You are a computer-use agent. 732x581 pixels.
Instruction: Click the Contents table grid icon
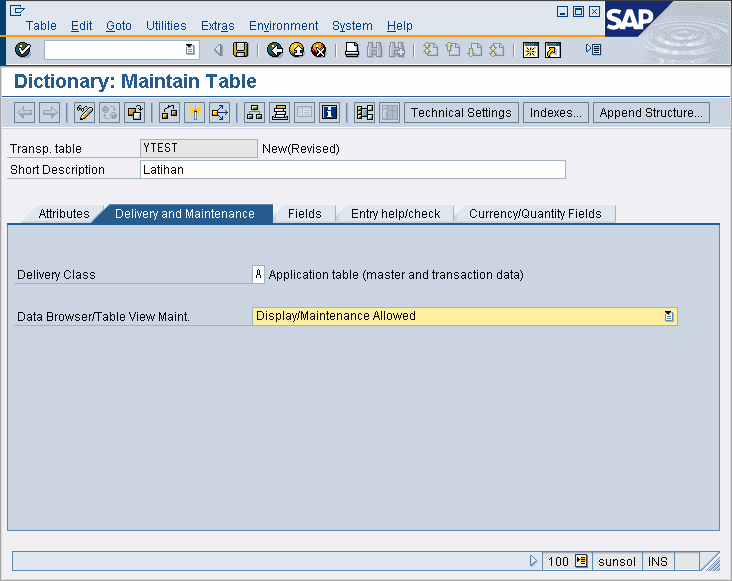pyautogui.click(x=390, y=112)
